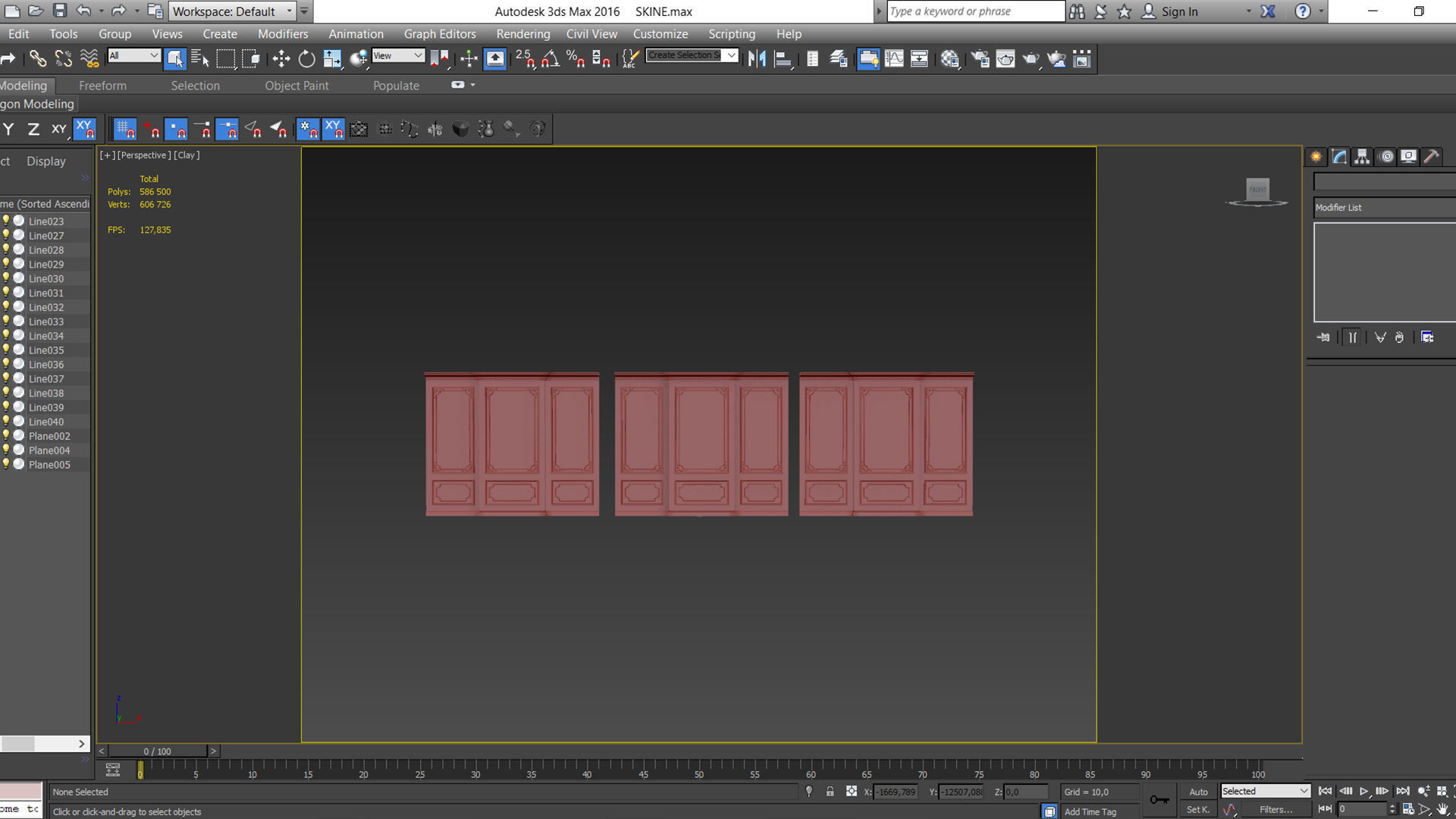Viewport: 1456px width, 819px height.
Task: Toggle Auto Key mode
Action: 1198,792
